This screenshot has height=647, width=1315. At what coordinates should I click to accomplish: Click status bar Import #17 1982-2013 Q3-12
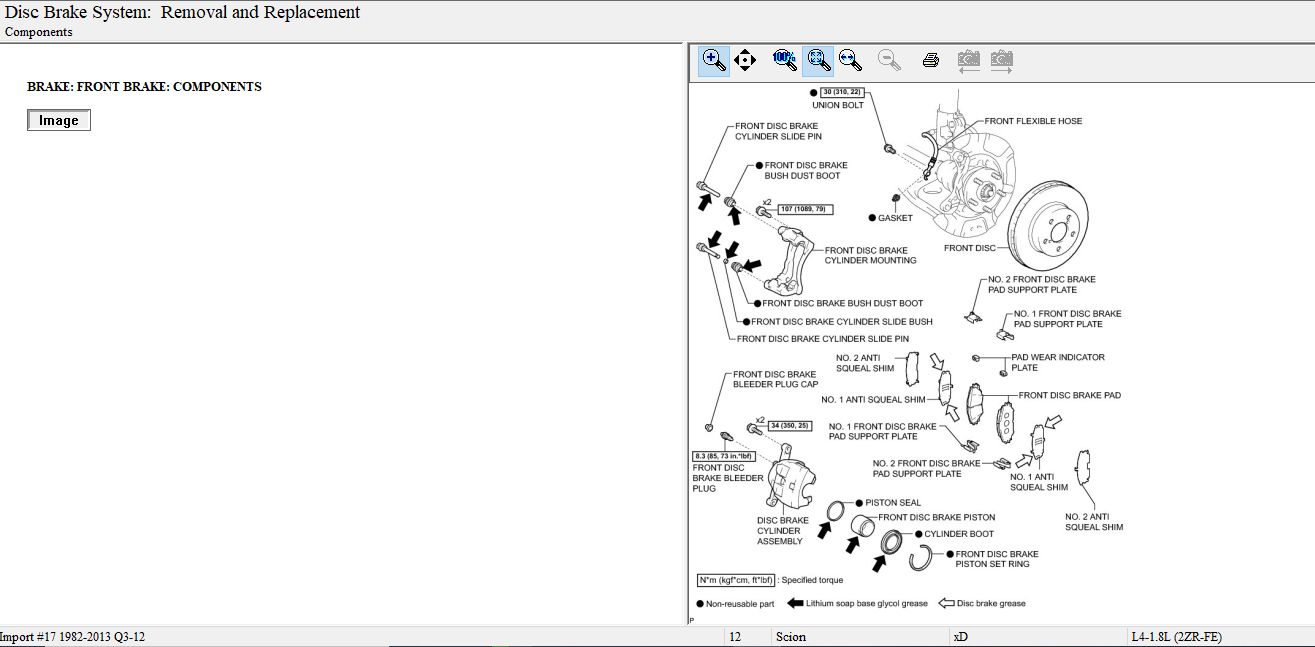coord(73,637)
